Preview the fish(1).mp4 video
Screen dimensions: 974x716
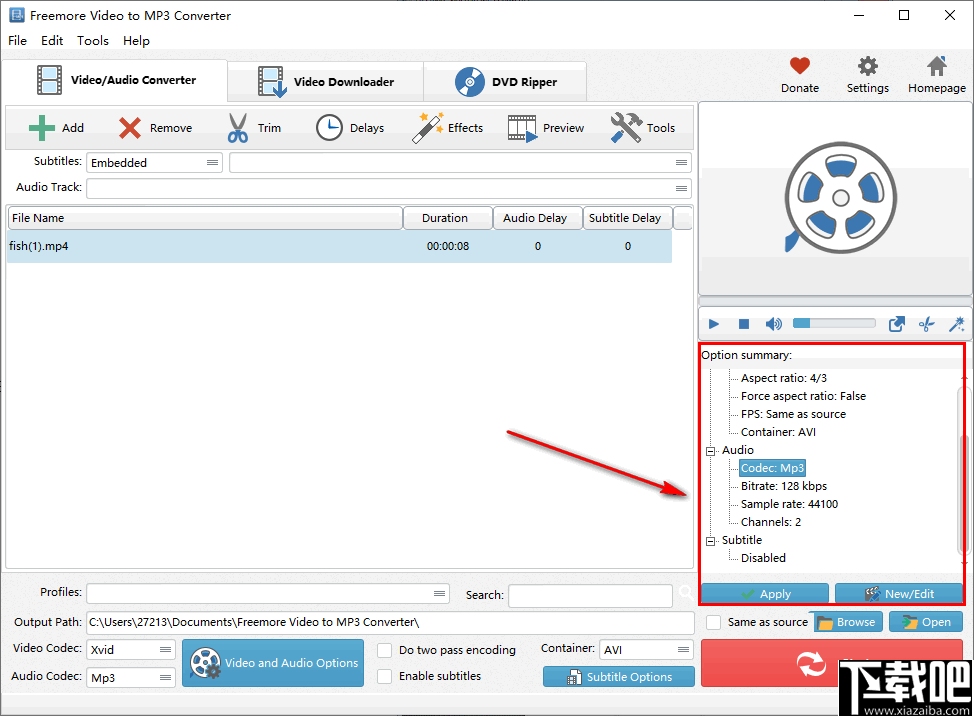(546, 127)
